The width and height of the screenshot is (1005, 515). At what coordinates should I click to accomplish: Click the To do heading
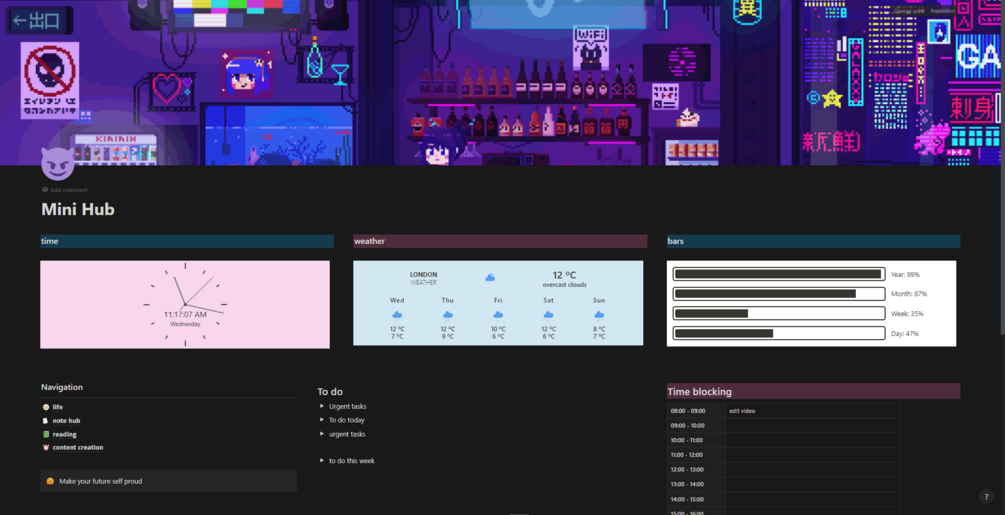click(x=330, y=391)
